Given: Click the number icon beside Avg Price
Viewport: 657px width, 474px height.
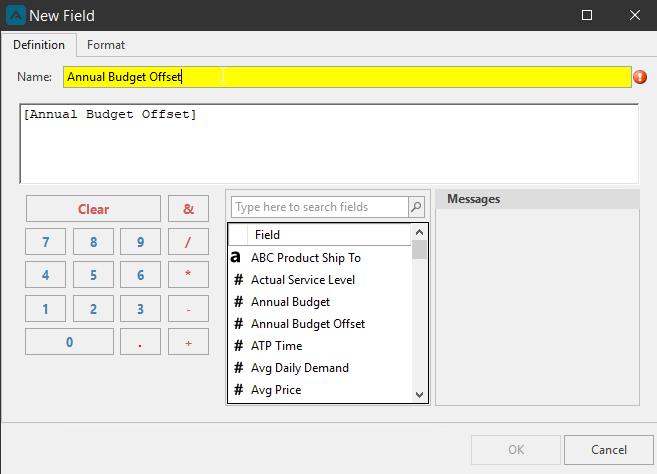Looking at the screenshot, I should 238,390.
